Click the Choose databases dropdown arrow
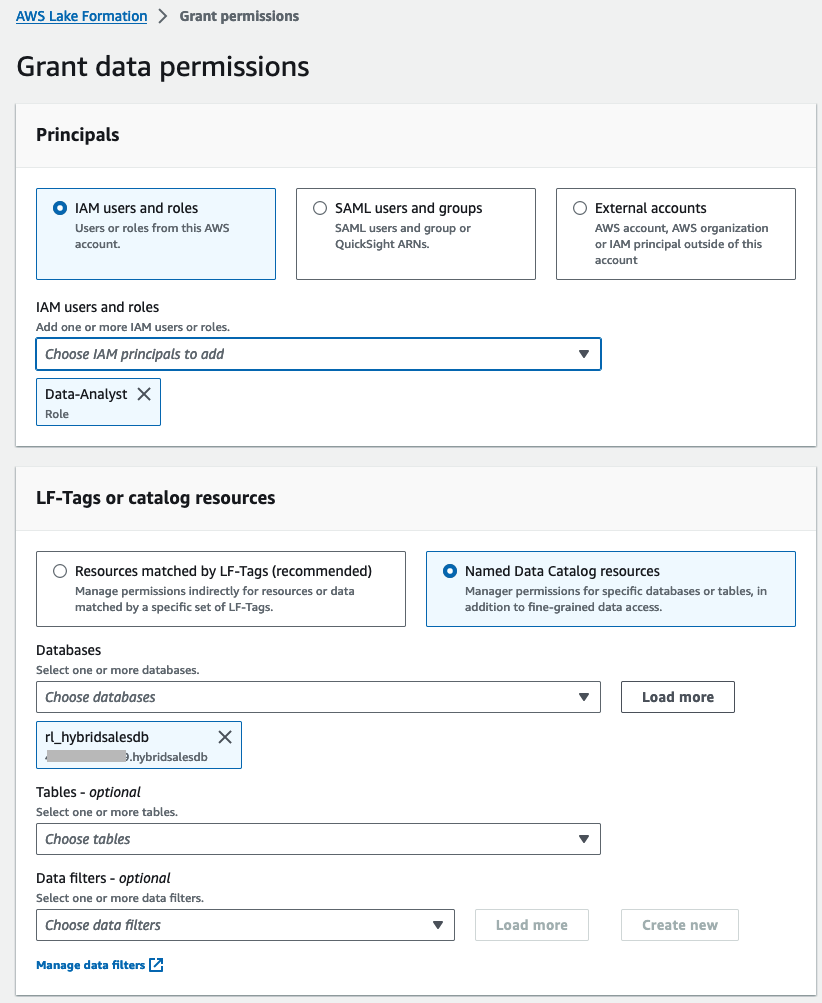Viewport: 822px width, 1003px height. (584, 697)
